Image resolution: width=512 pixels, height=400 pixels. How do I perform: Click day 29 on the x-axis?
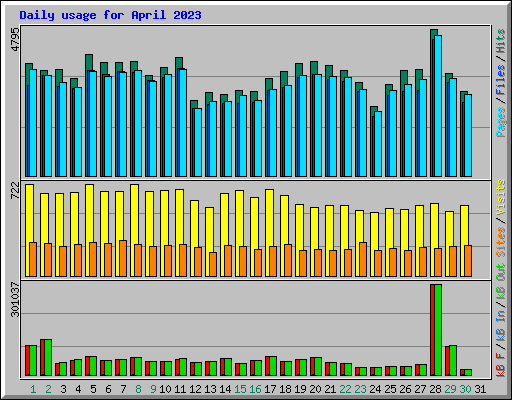[450, 389]
